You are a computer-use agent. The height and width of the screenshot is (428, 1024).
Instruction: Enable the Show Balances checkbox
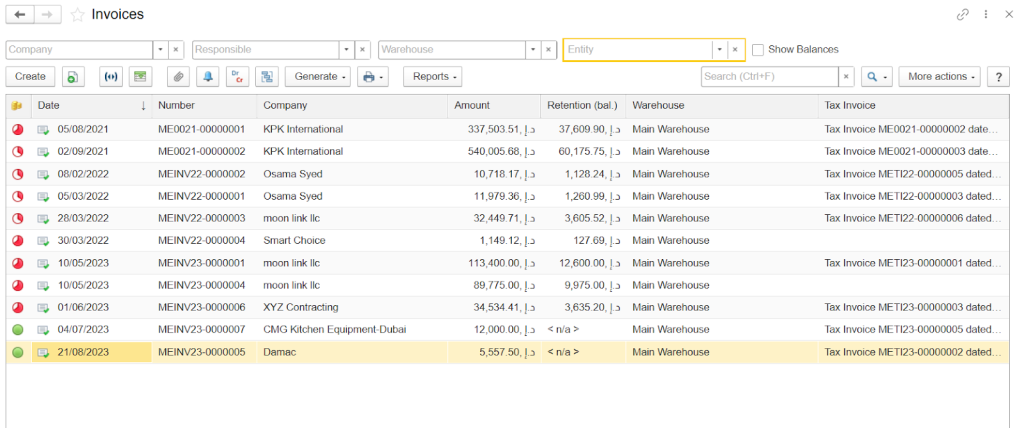(x=758, y=50)
